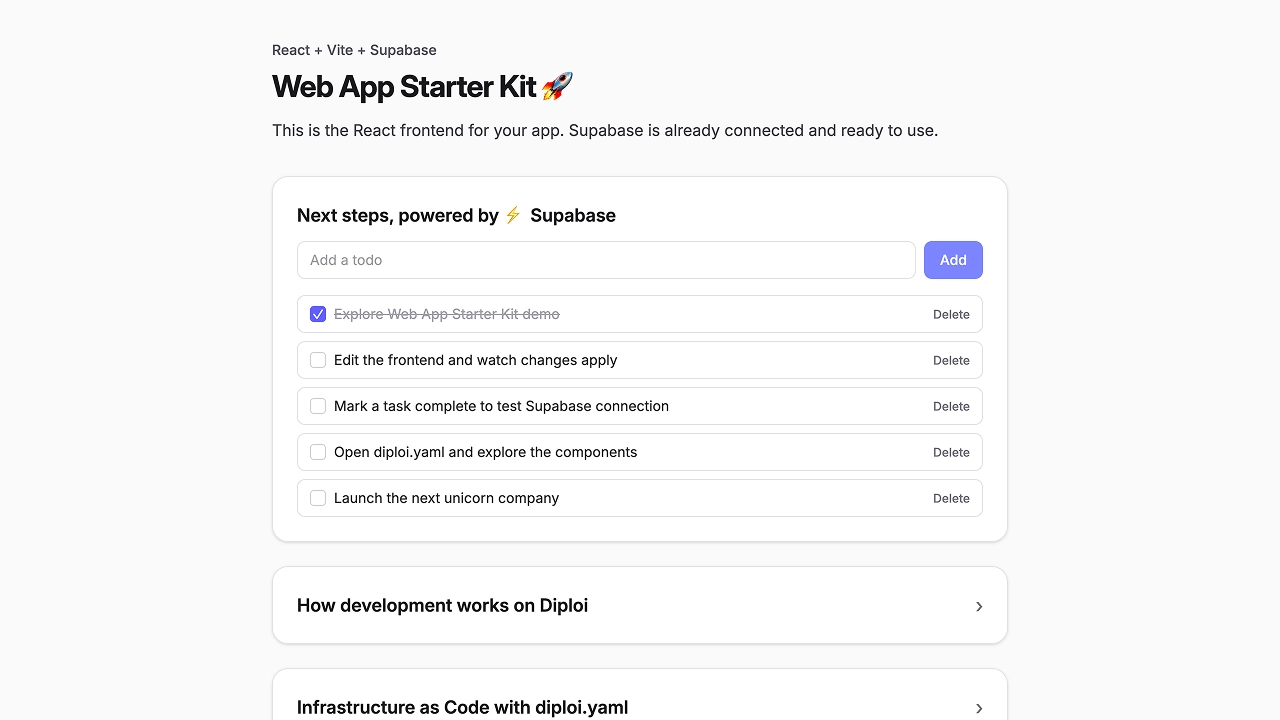Expand How development works on Diploi chevron
This screenshot has width=1280, height=720.
979,606
